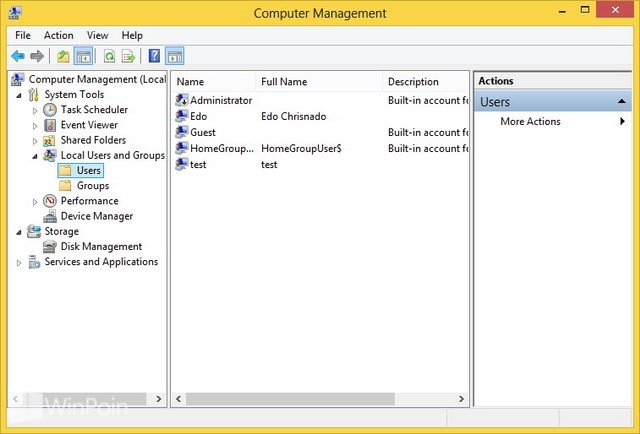Click the Back arrow toolbar icon
Viewport: 640px width, 434px height.
click(x=18, y=56)
